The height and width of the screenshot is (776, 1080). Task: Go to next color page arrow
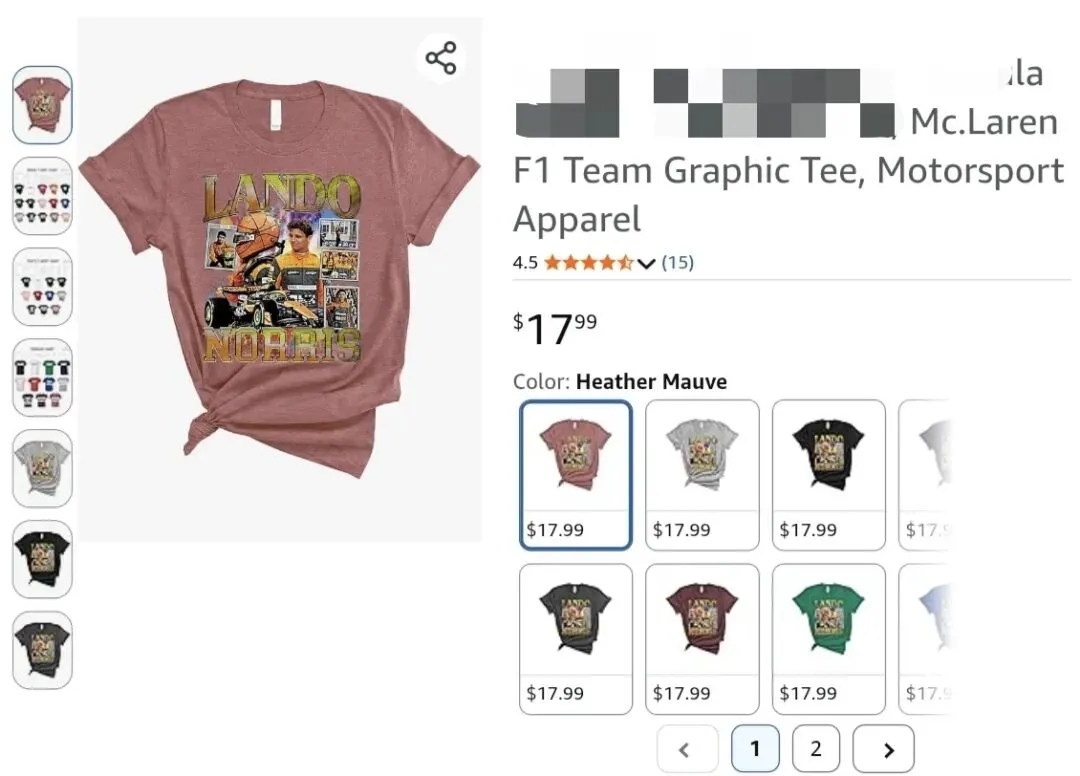(x=883, y=749)
